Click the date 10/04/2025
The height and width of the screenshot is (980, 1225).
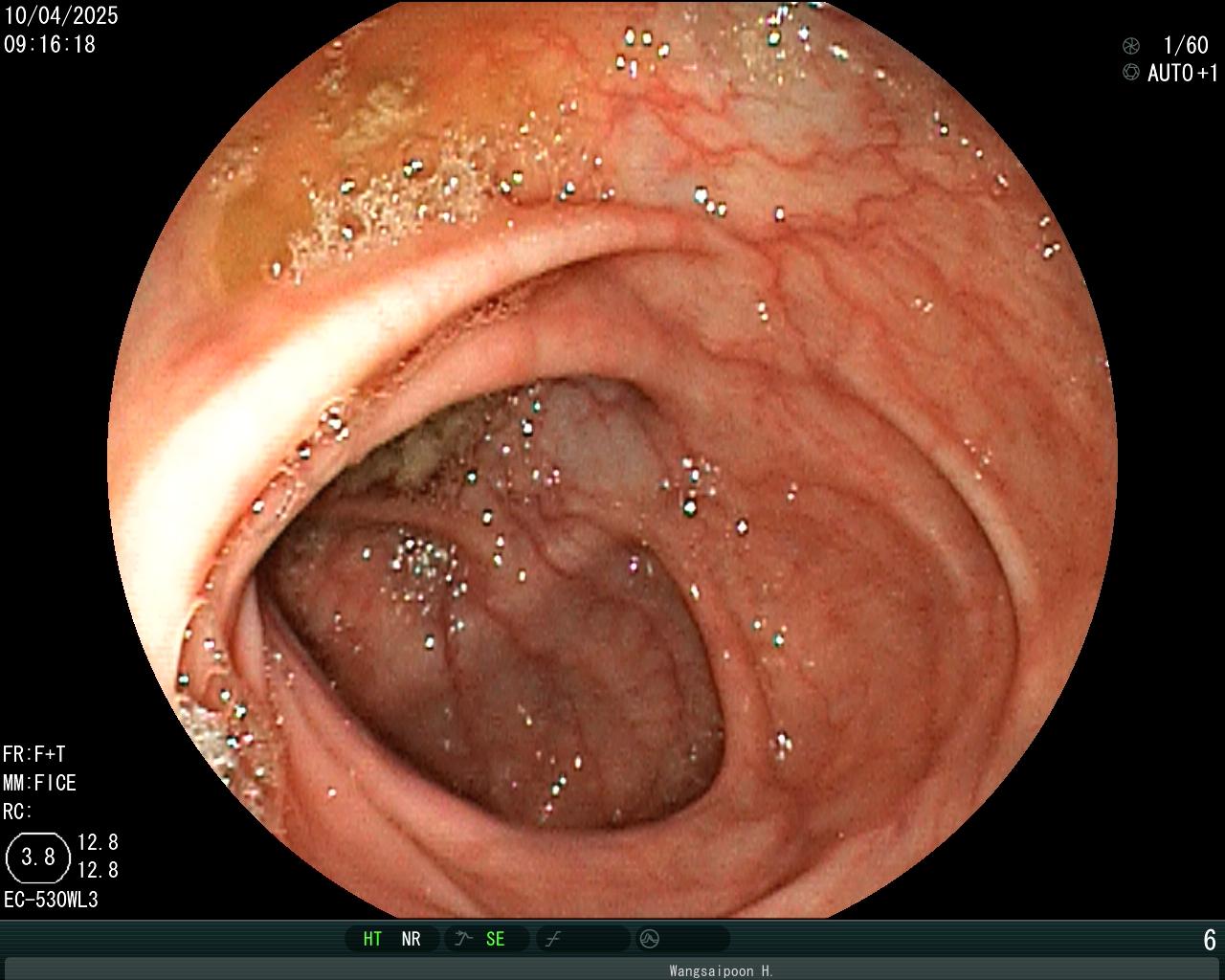(x=61, y=15)
